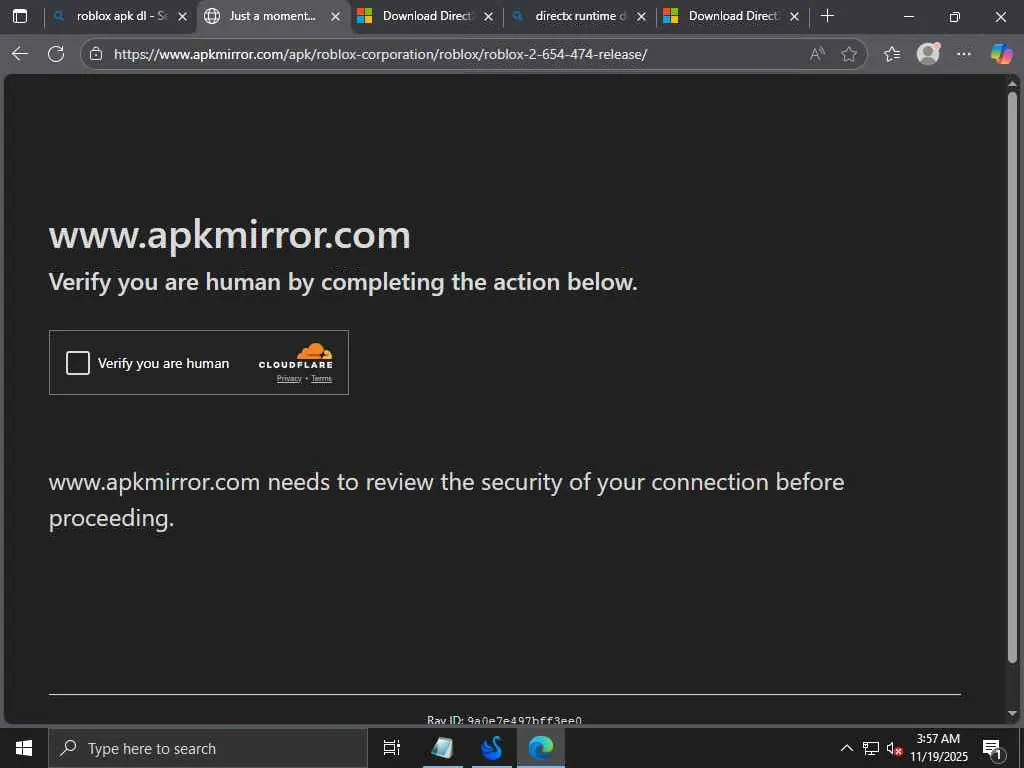Screen dimensions: 1024x768
Task: Click the address bar URL
Action: 381,54
